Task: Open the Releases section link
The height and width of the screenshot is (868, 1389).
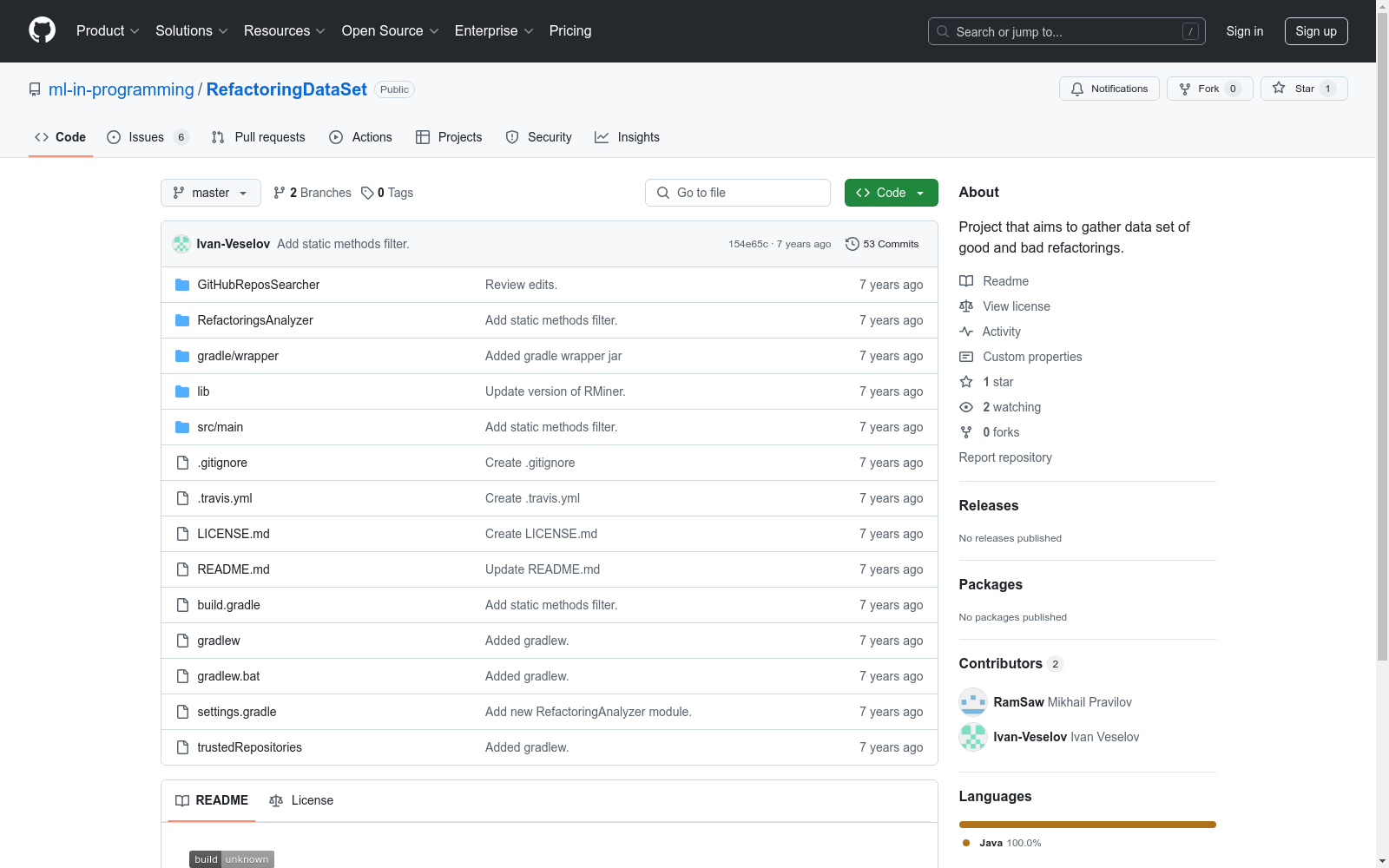Action: (989, 506)
